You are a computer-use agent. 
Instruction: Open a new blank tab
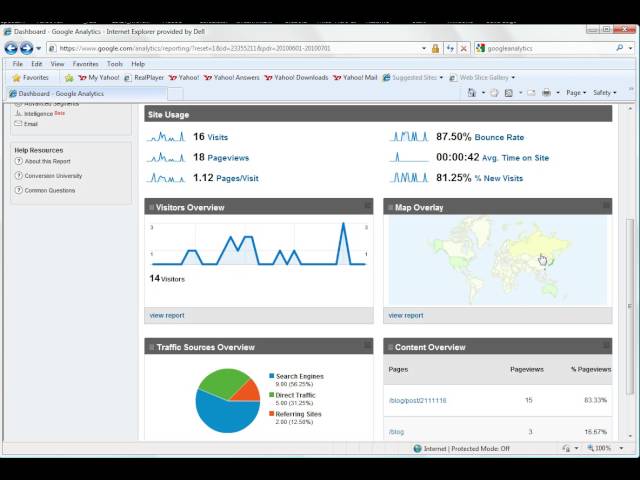(175, 94)
